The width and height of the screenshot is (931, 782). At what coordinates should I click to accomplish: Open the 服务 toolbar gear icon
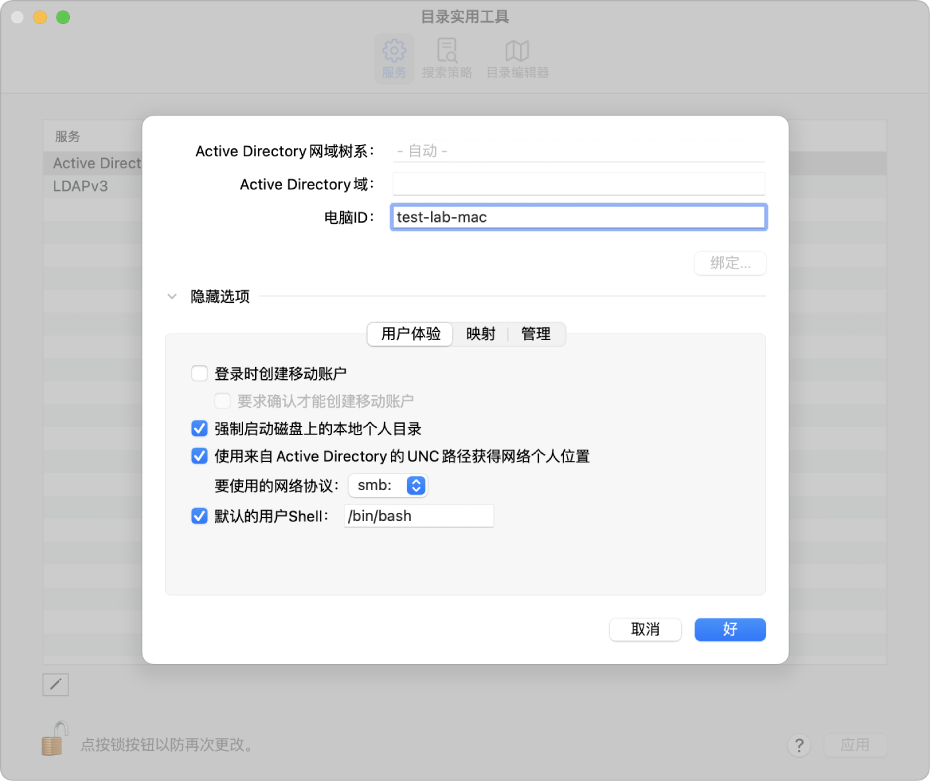tap(394, 58)
